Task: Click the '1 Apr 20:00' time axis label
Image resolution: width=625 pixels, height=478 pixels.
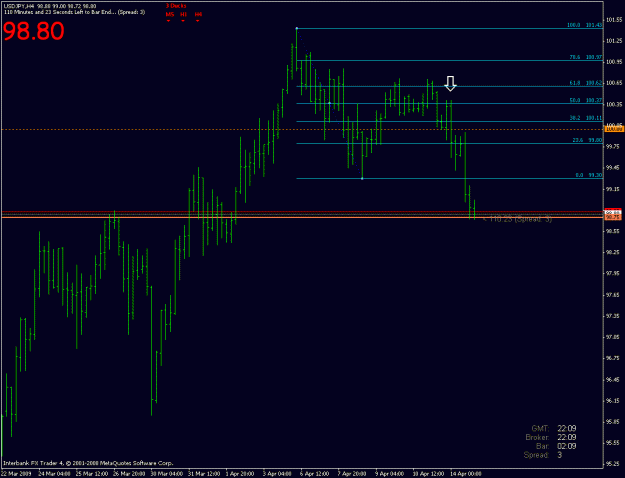Action: coord(240,474)
